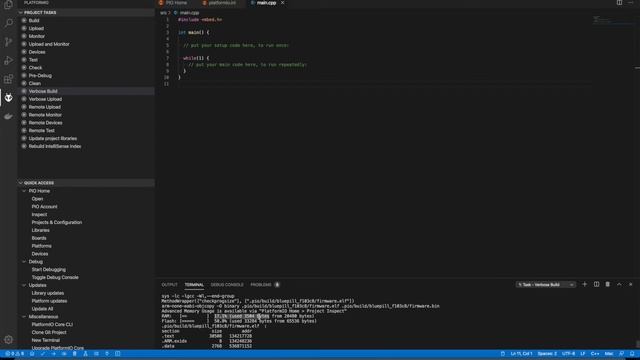Add a new terminal with the plus icon

pyautogui.click(x=584, y=284)
